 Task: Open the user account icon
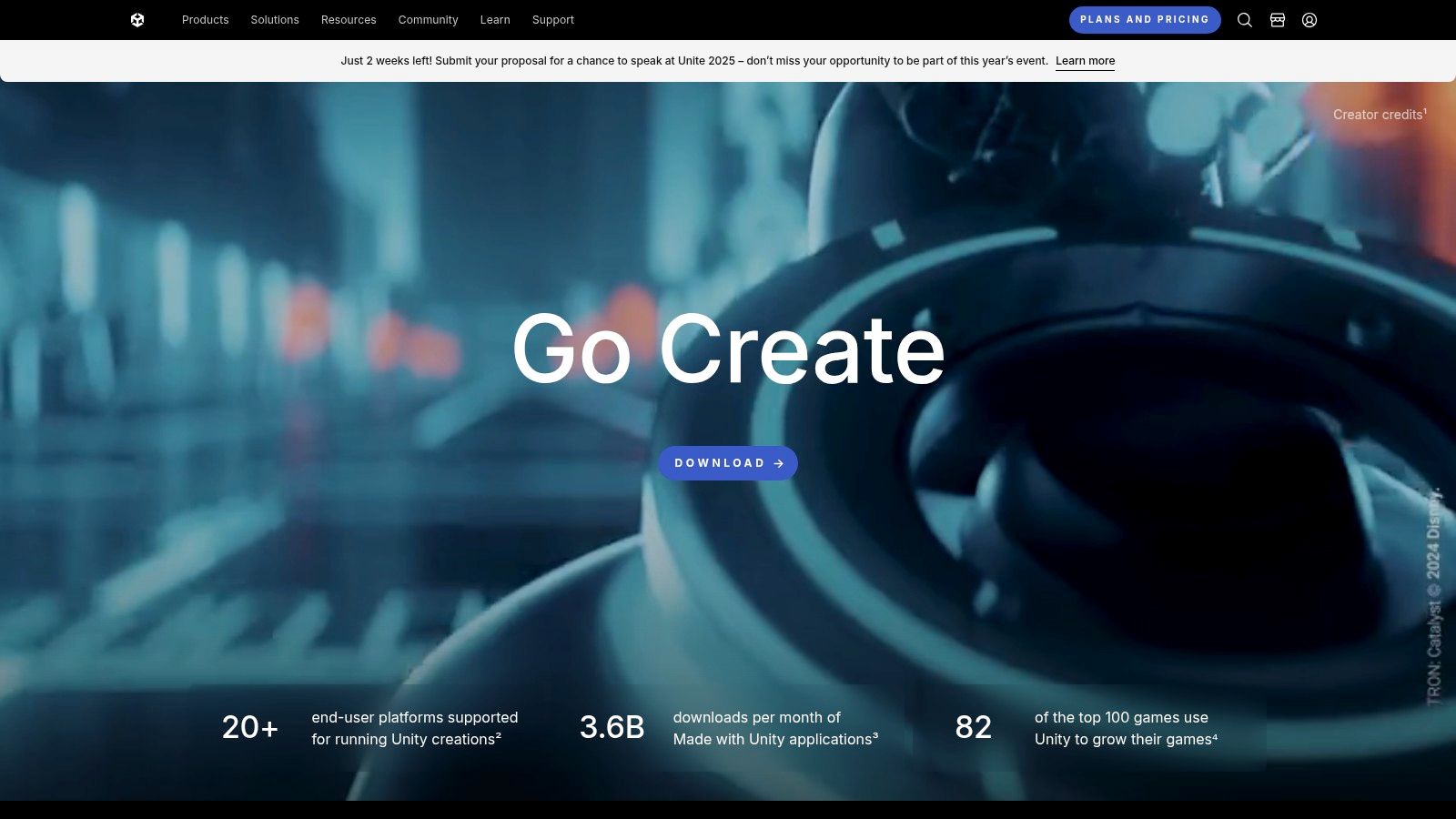[x=1309, y=20]
